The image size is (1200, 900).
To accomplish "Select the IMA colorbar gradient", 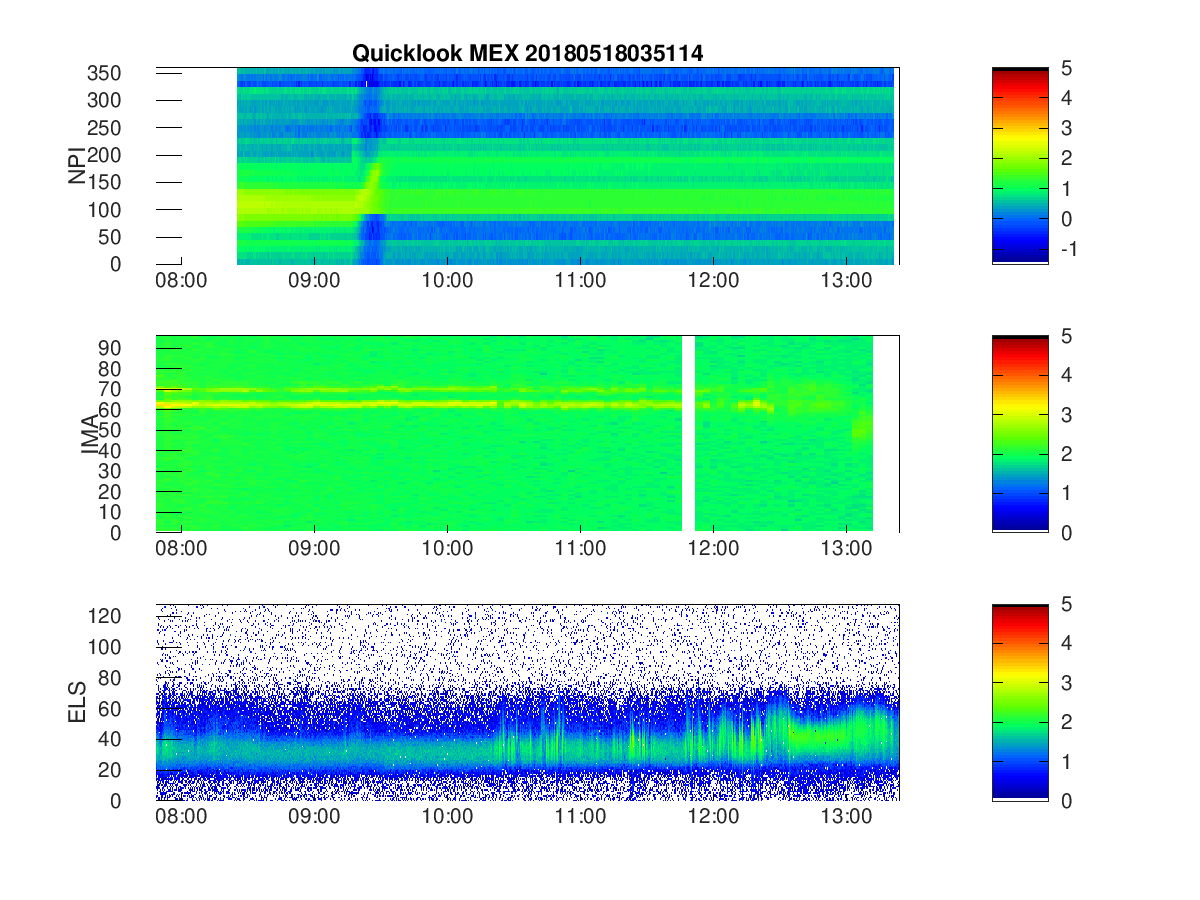I will coord(1020,434).
